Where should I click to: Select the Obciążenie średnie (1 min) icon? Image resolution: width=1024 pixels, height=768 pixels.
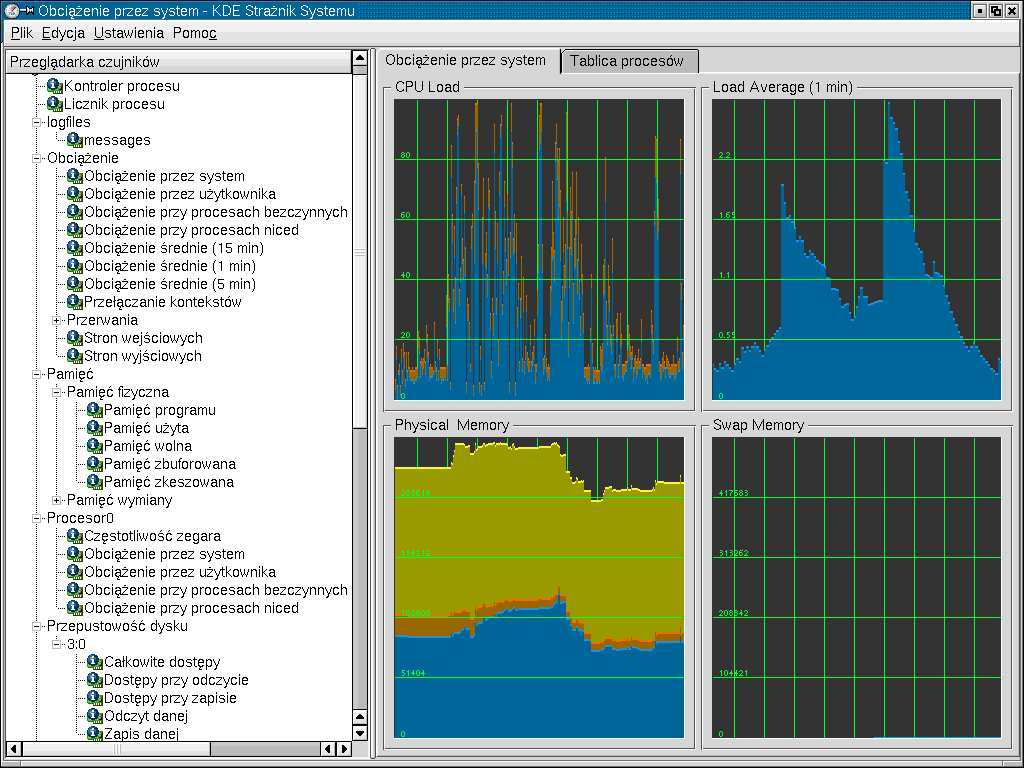74,266
